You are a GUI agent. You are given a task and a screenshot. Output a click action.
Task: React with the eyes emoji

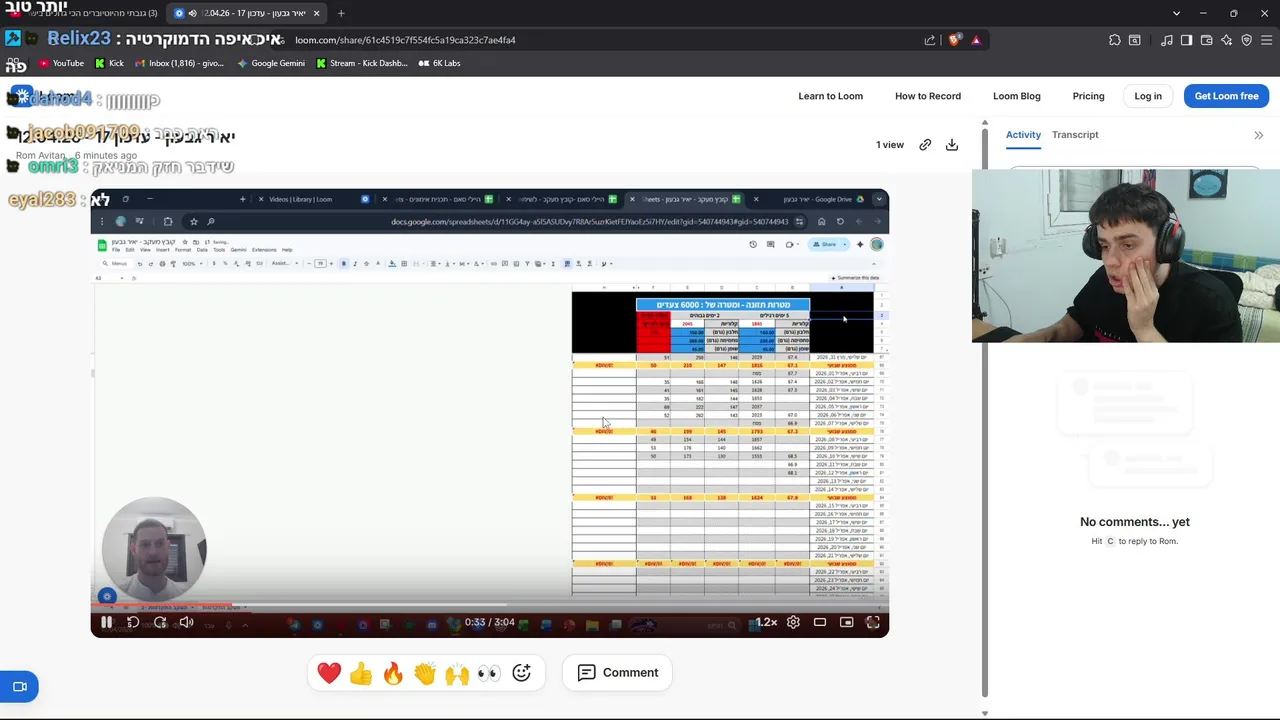489,673
